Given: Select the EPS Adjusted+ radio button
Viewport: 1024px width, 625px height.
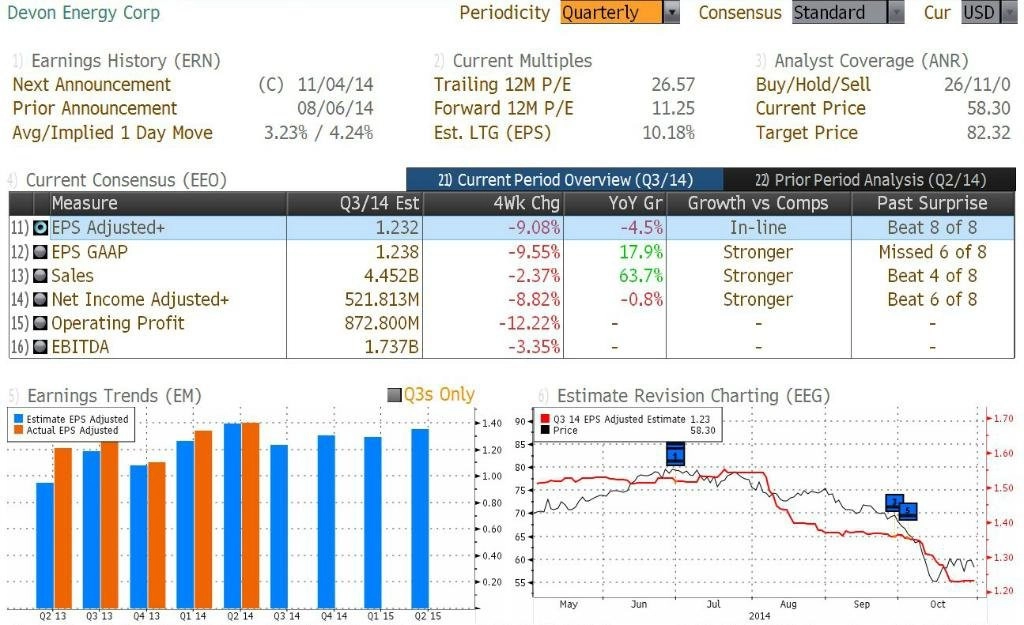Looking at the screenshot, I should coord(40,228).
